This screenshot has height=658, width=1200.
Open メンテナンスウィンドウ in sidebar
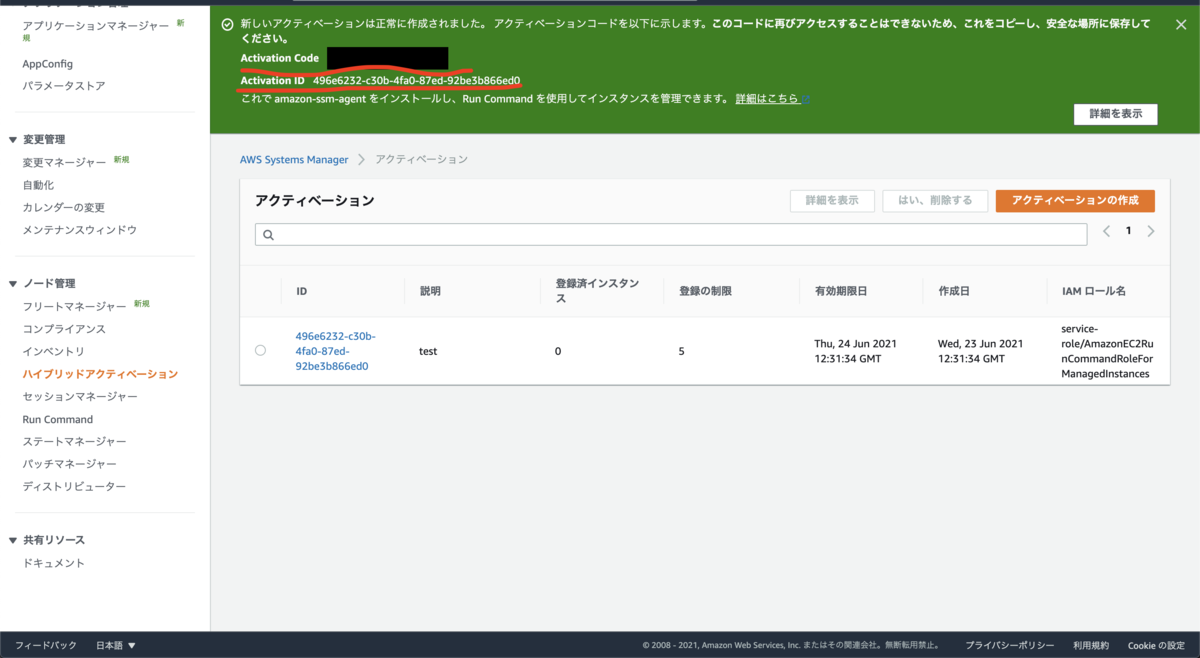[80, 230]
